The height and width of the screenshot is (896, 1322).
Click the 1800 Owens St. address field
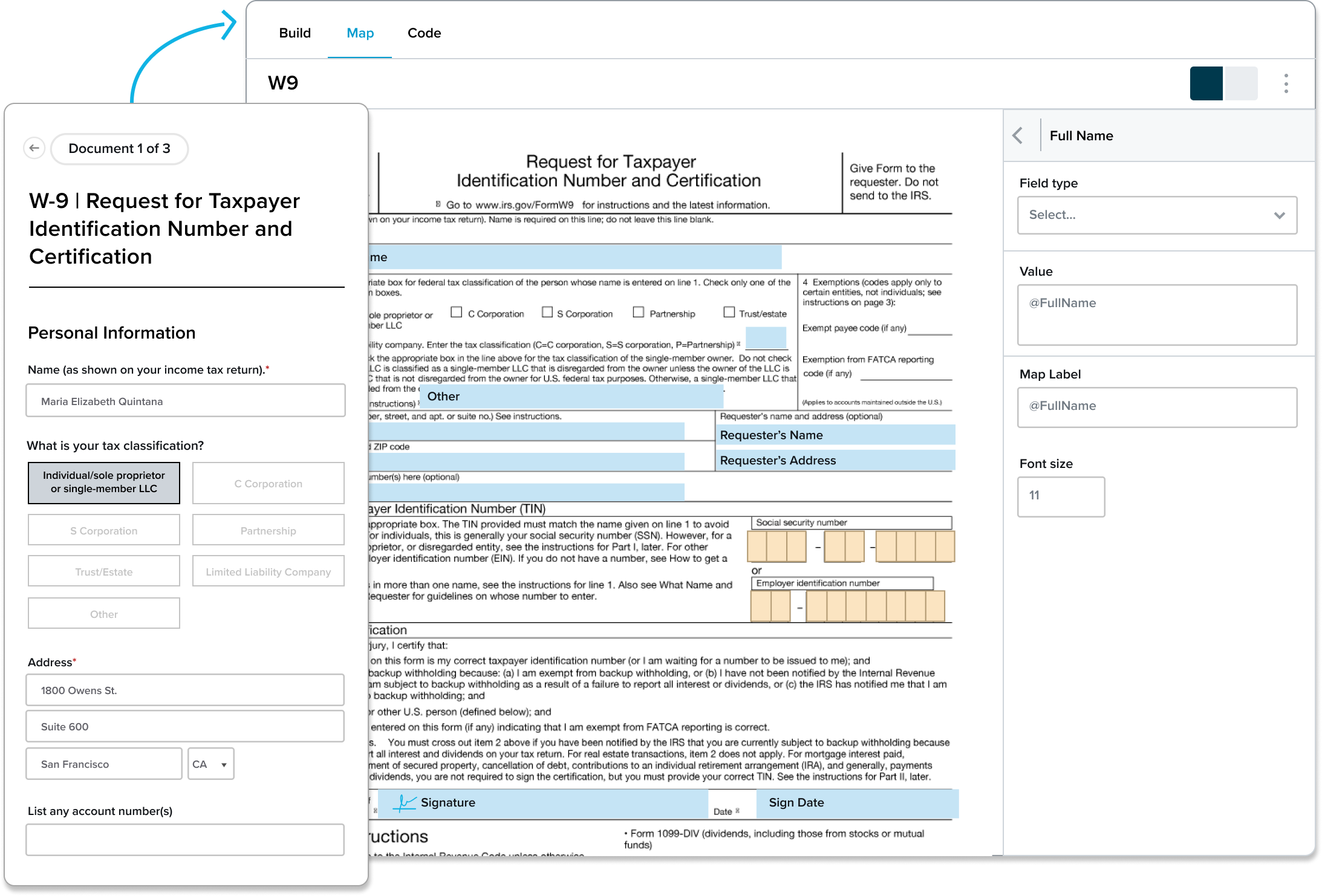pyautogui.click(x=185, y=690)
